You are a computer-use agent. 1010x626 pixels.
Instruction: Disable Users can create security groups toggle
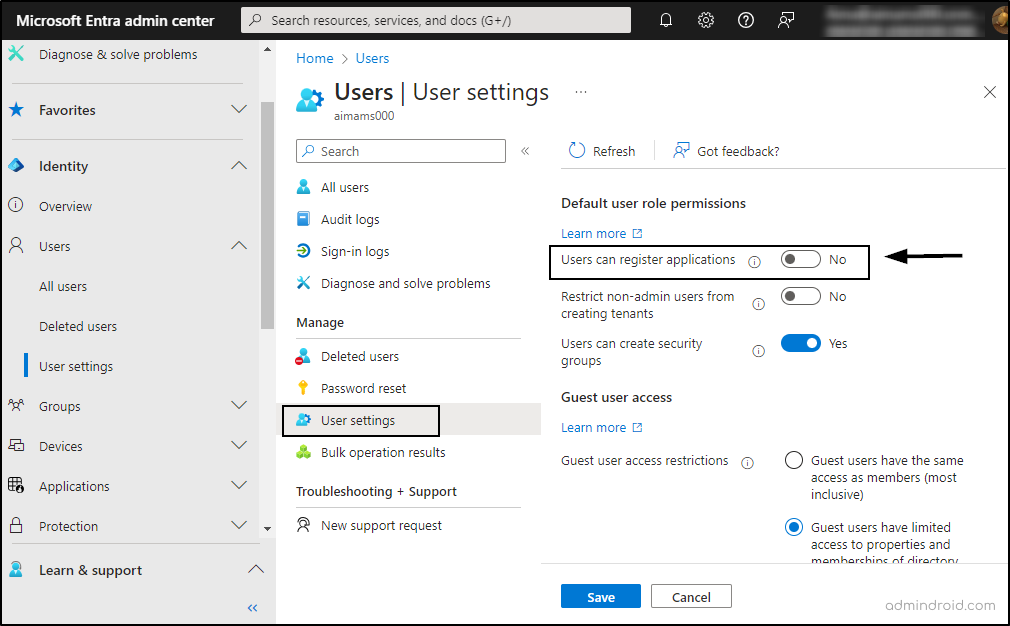tap(800, 344)
